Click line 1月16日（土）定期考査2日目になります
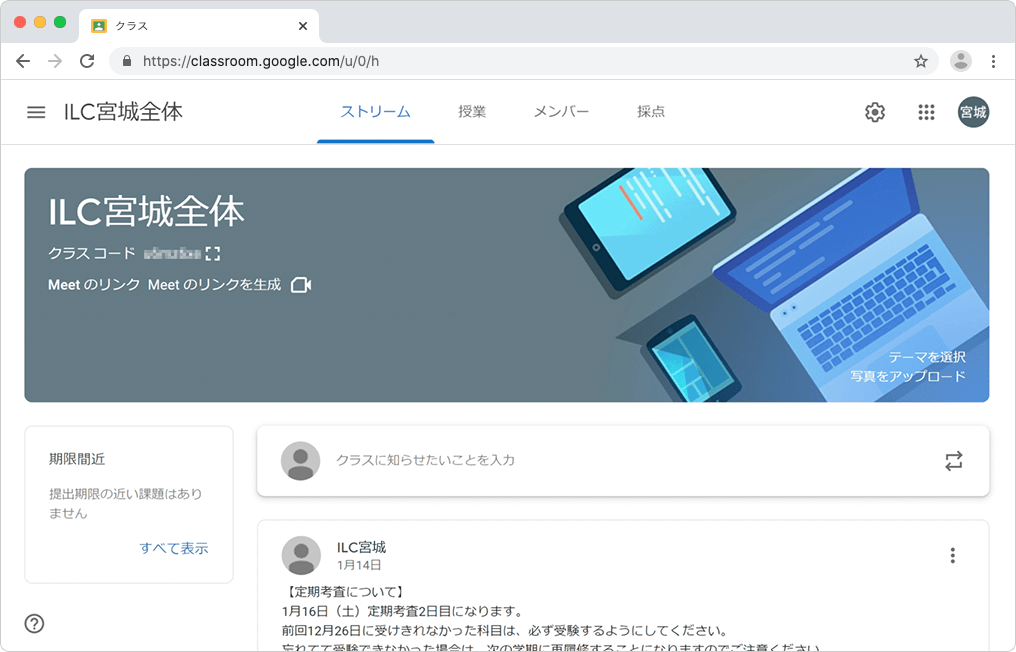1016x652 pixels. point(402,611)
